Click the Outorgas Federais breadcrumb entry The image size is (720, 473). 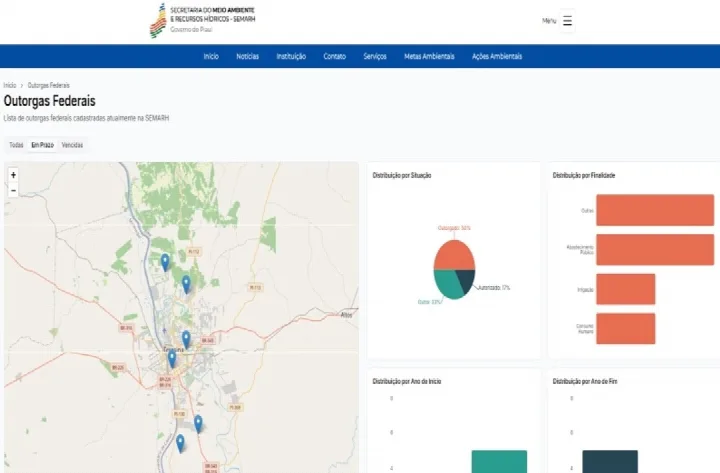click(49, 85)
